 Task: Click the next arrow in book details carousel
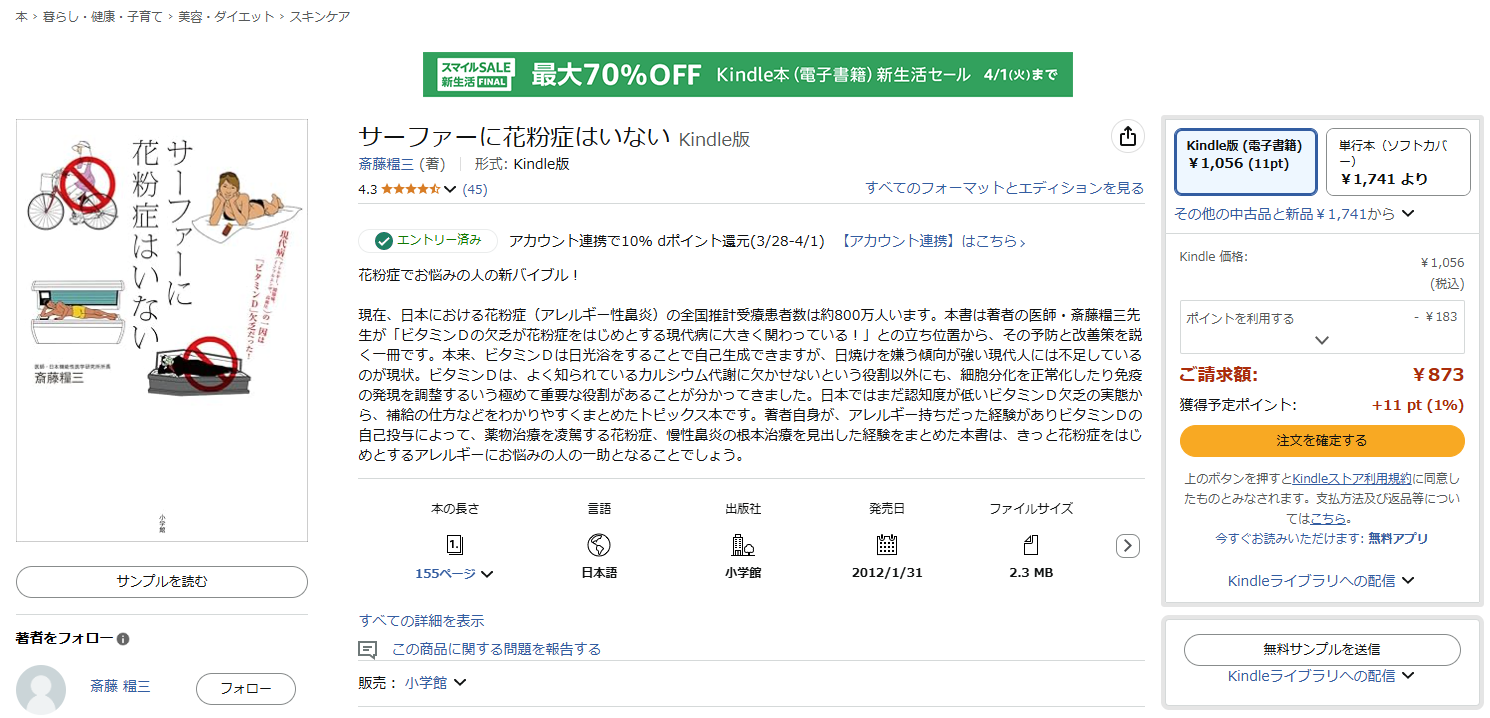(x=1127, y=546)
